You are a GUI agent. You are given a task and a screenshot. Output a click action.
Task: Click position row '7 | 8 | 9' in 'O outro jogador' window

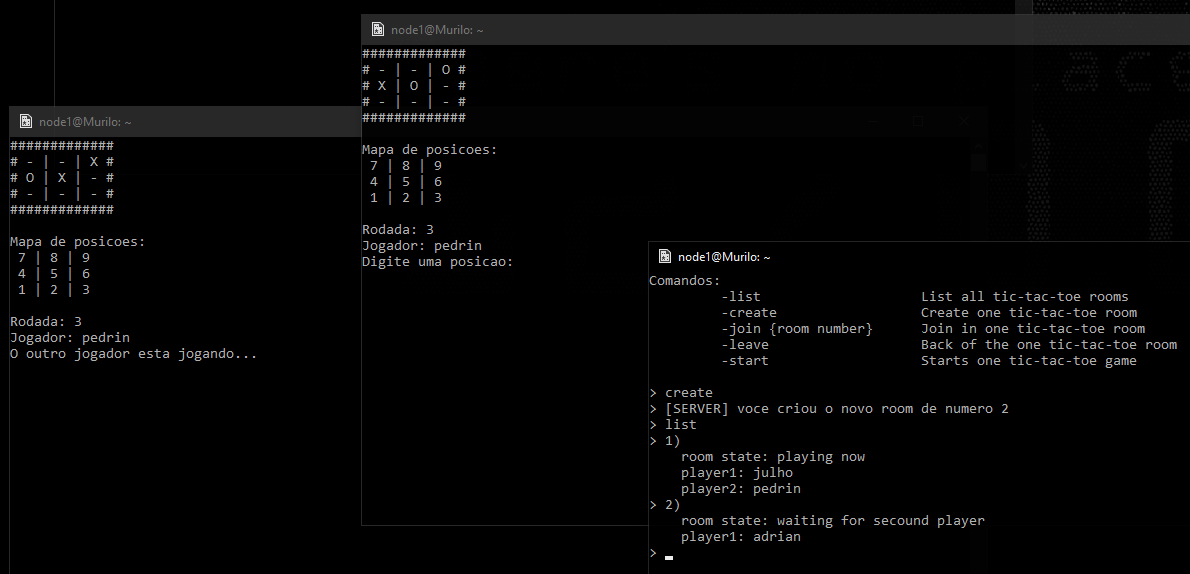tap(53, 258)
